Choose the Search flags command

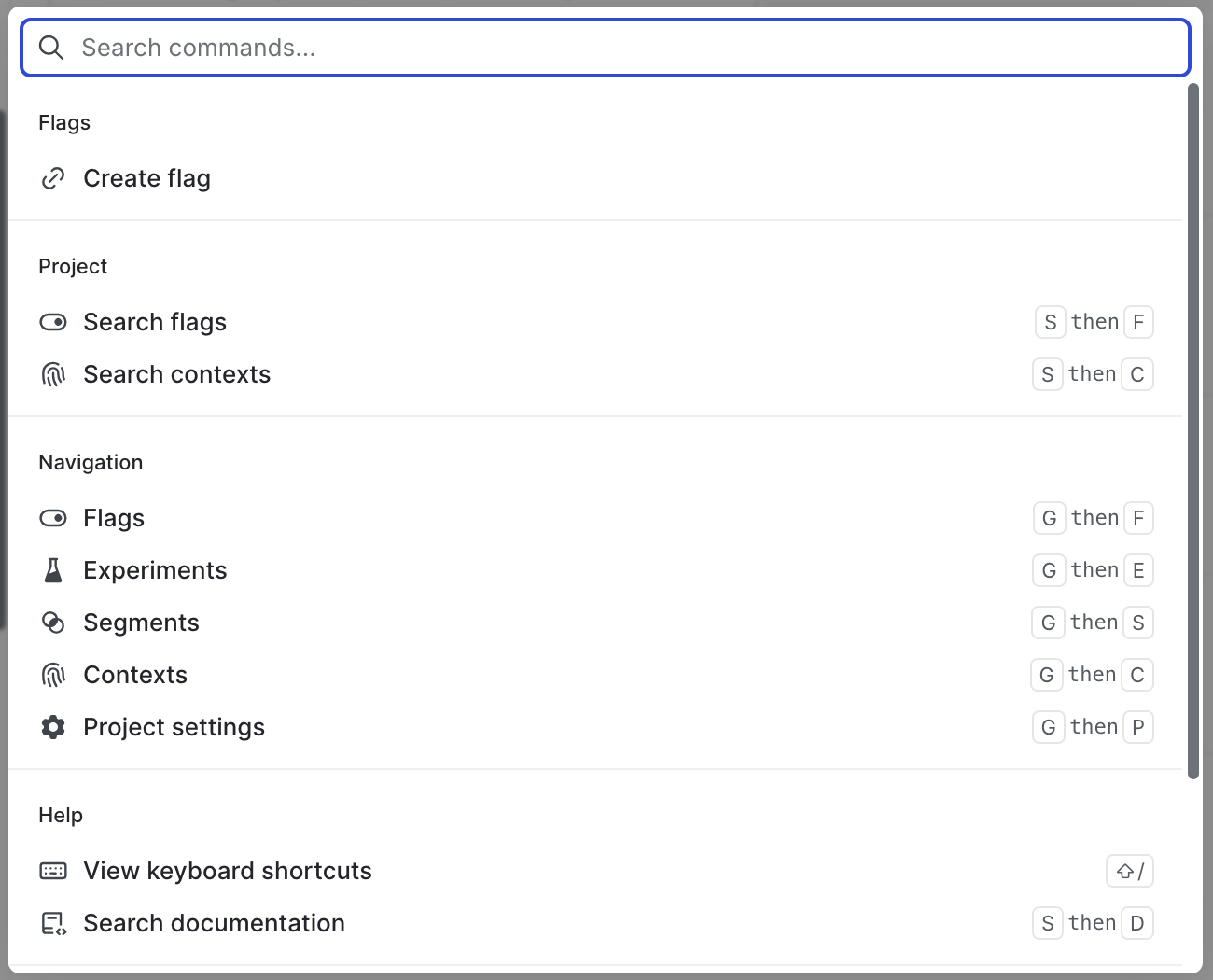[x=155, y=321]
